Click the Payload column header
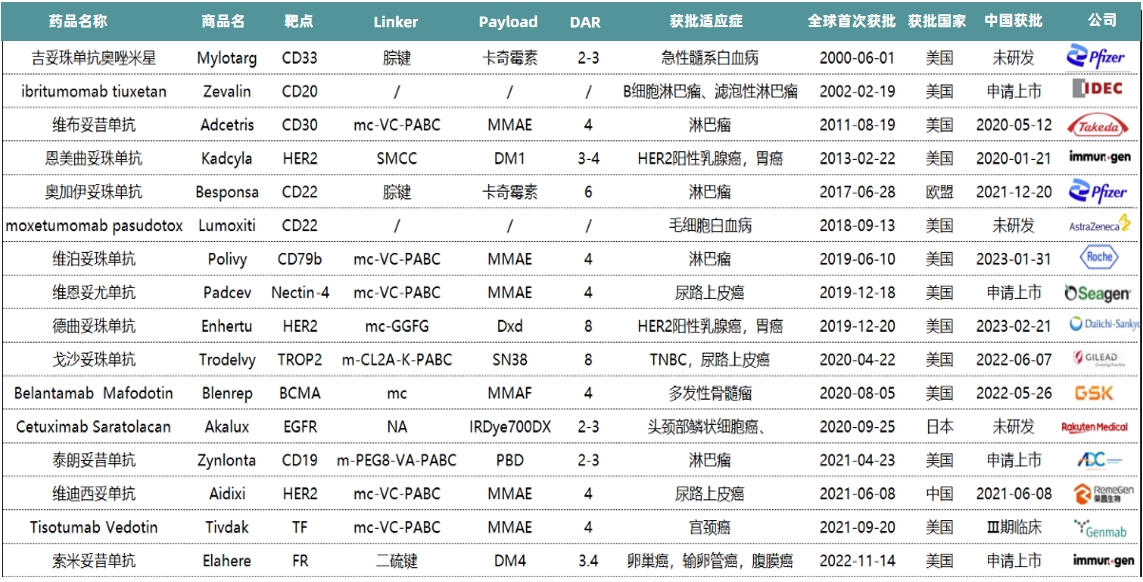The height and width of the screenshot is (582, 1143). [508, 21]
